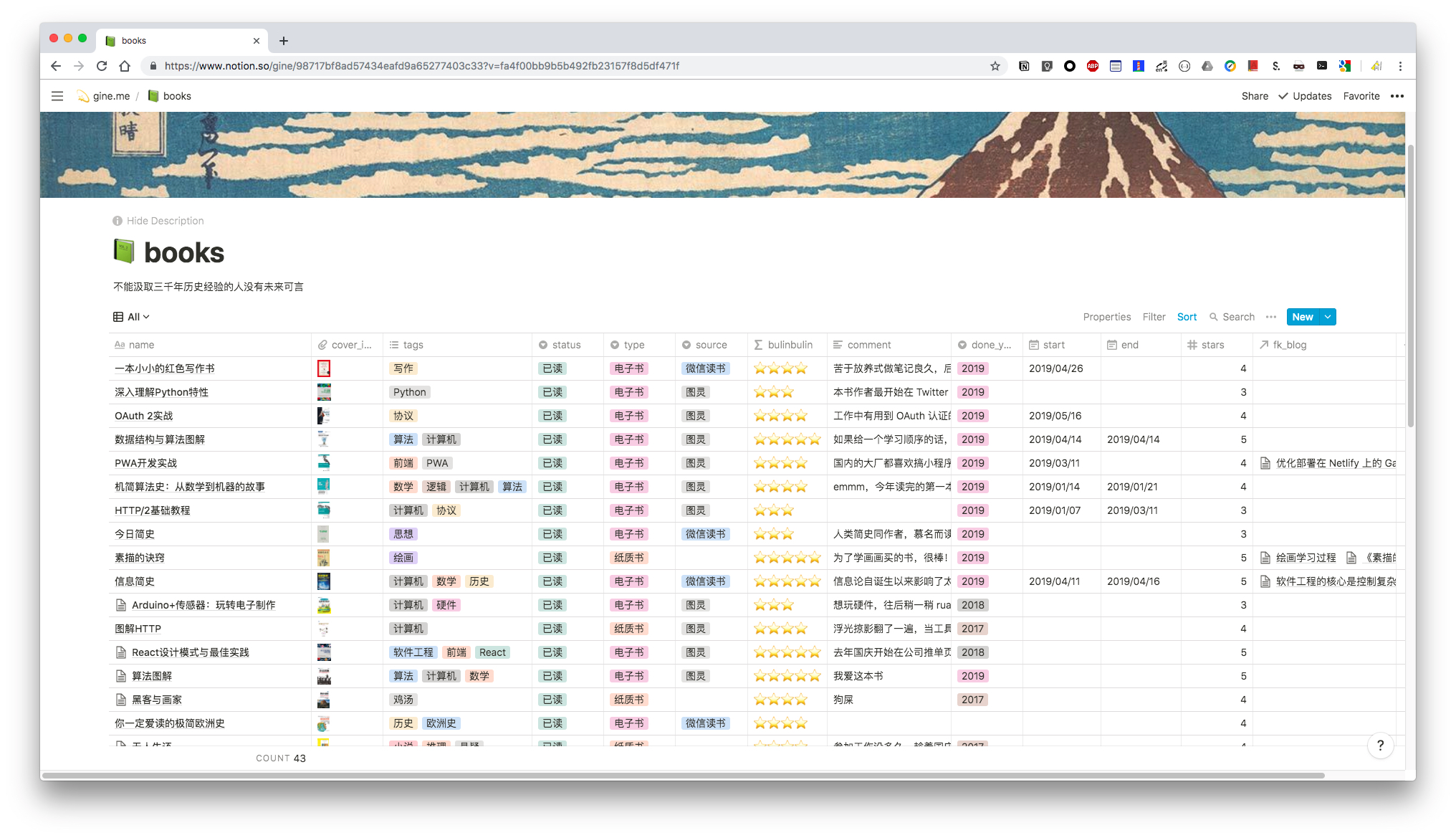
Task: Click the books breadcrumb
Action: point(169,96)
